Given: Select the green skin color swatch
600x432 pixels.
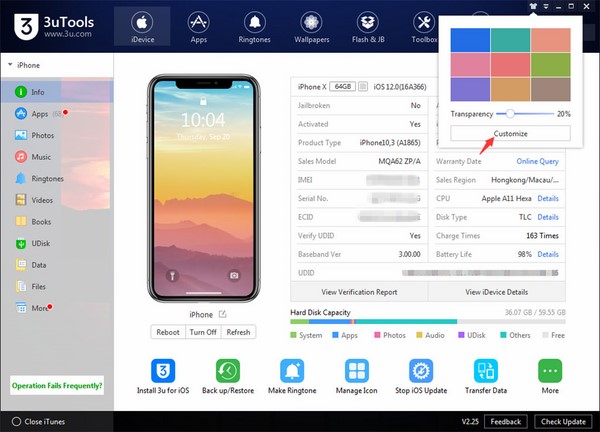Looking at the screenshot, I should tap(551, 65).
